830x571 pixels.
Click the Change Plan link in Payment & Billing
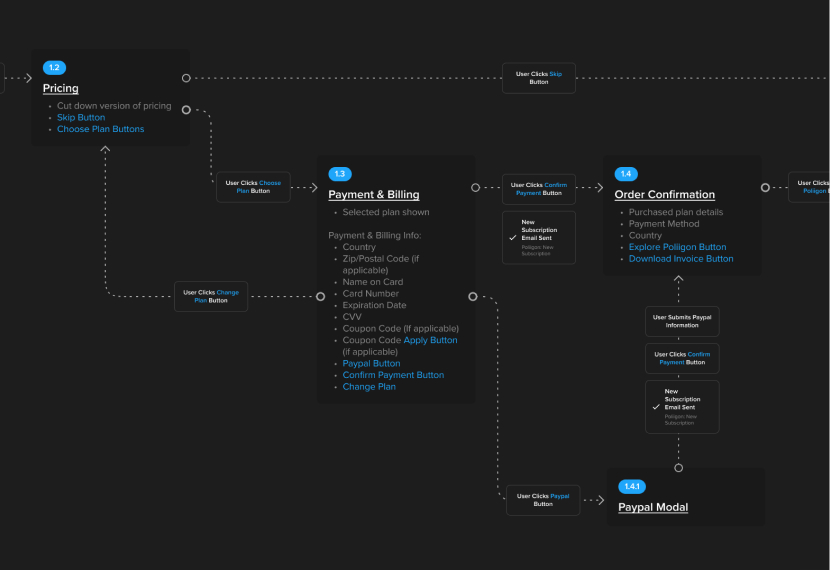tap(369, 387)
